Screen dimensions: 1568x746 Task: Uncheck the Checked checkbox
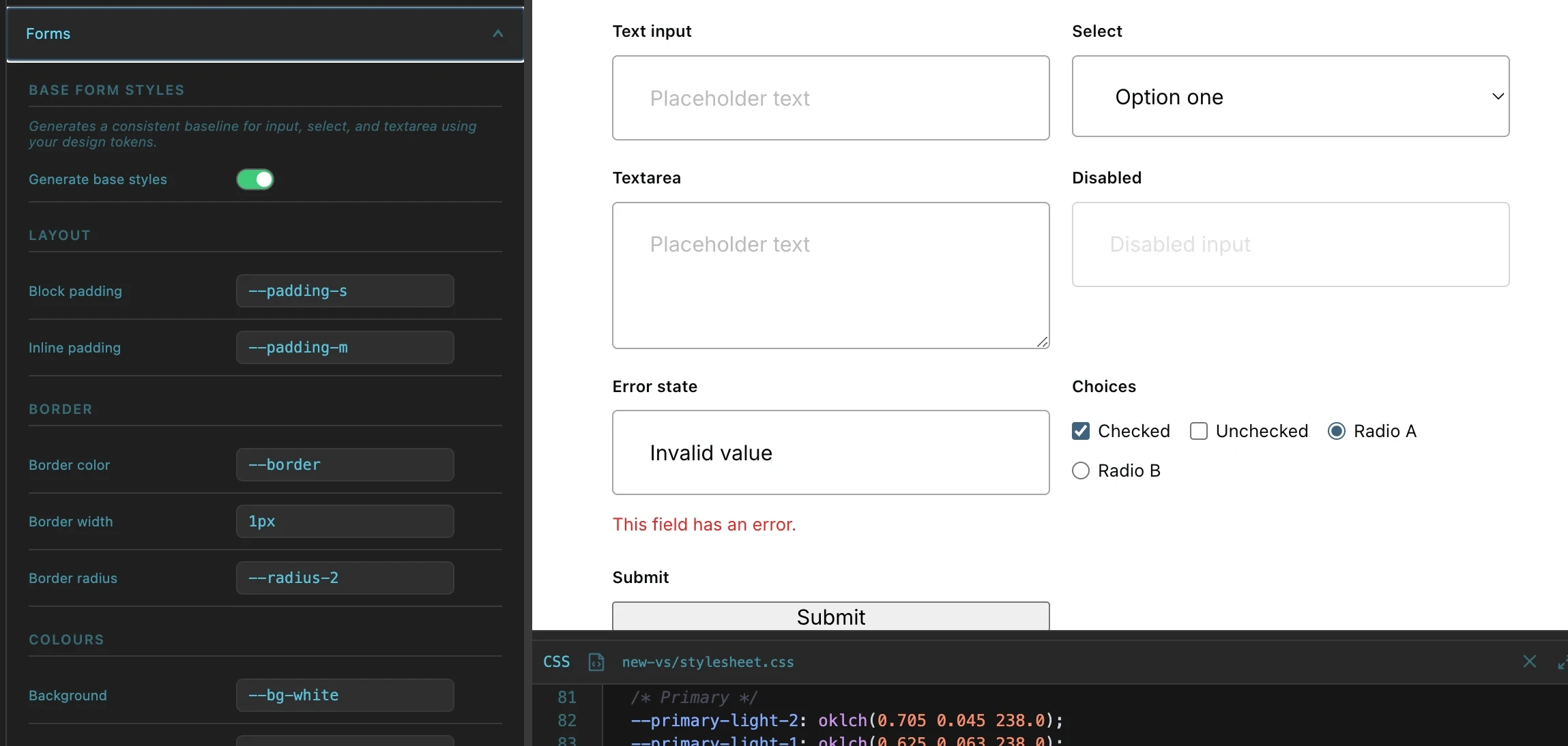[x=1081, y=431]
